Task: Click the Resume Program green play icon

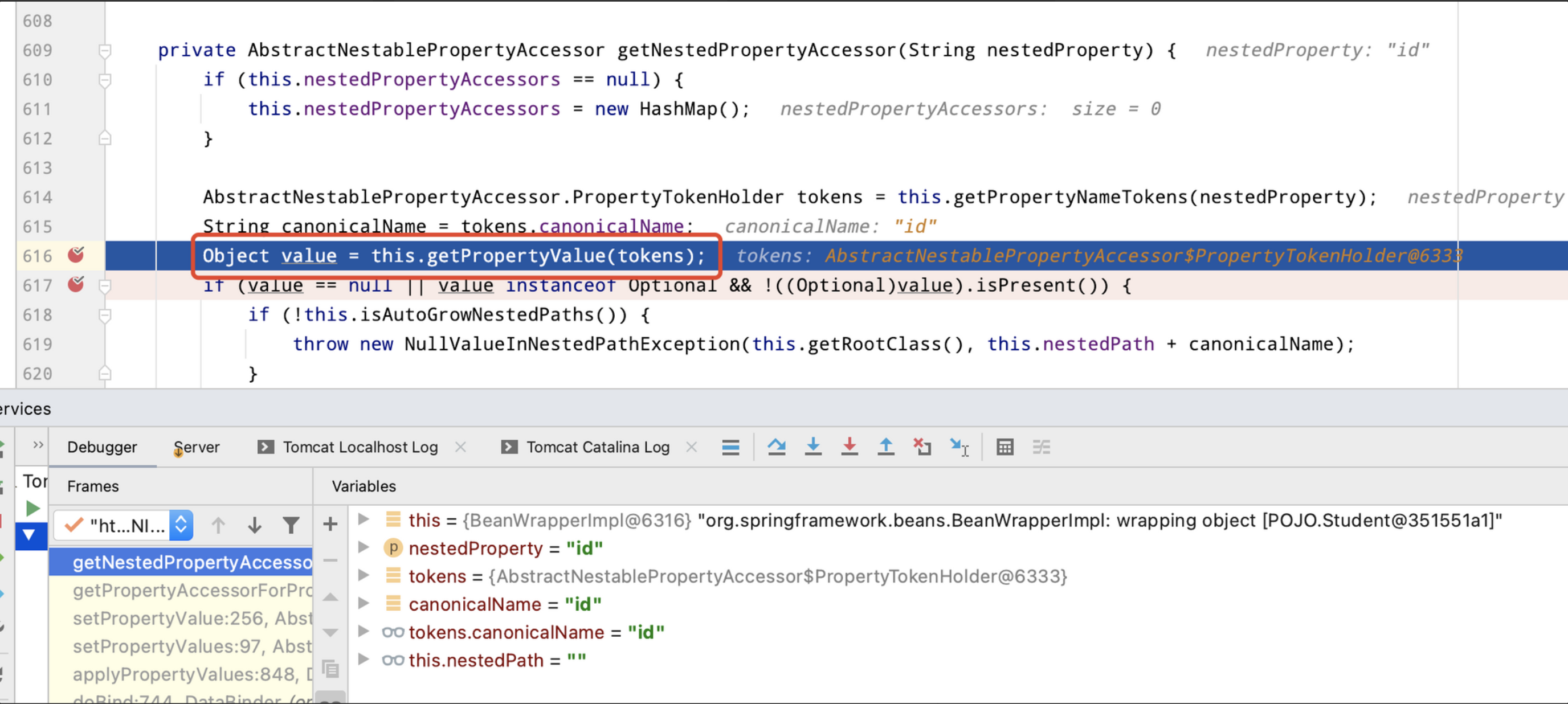Action: point(32,508)
